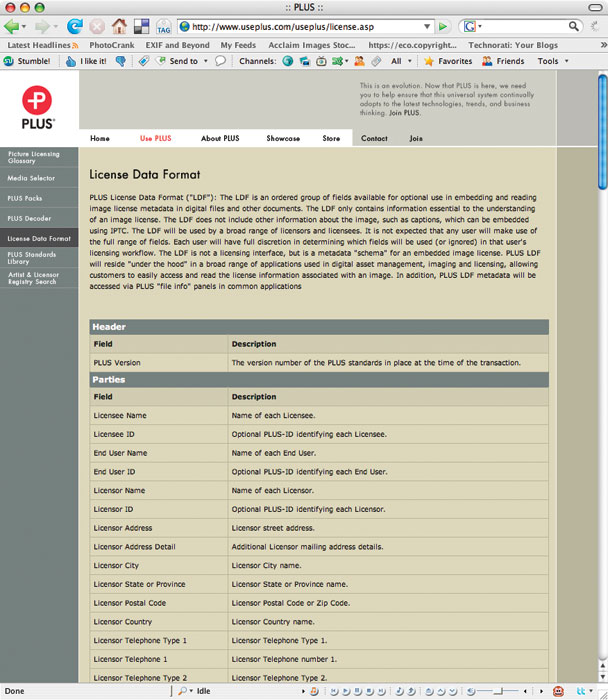The image size is (608, 700).
Task: Open the Use PLUS navigation tab
Action: [x=155, y=138]
